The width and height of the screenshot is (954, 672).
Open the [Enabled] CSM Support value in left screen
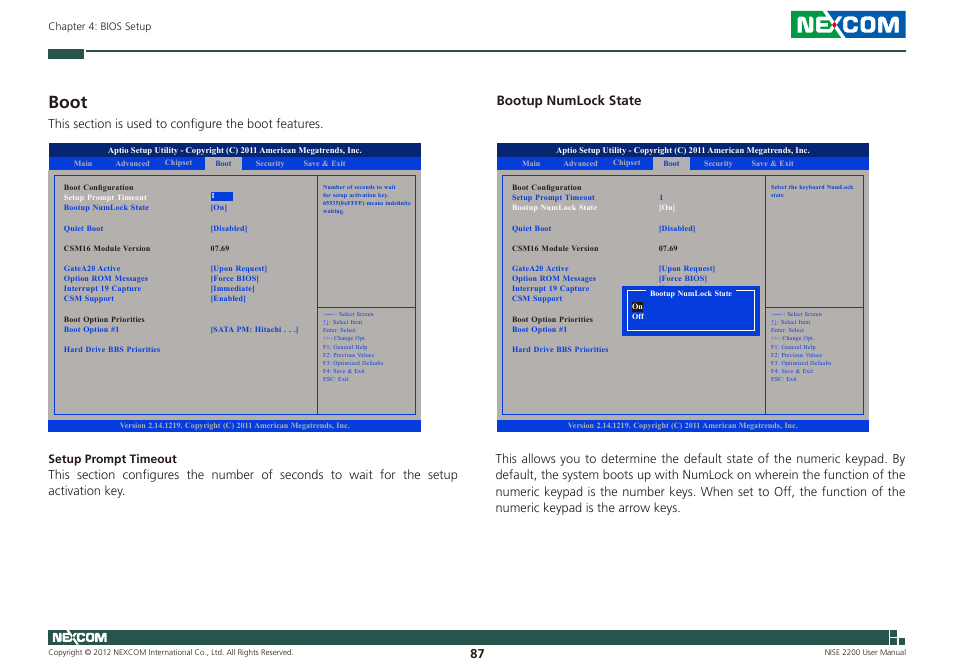228,299
